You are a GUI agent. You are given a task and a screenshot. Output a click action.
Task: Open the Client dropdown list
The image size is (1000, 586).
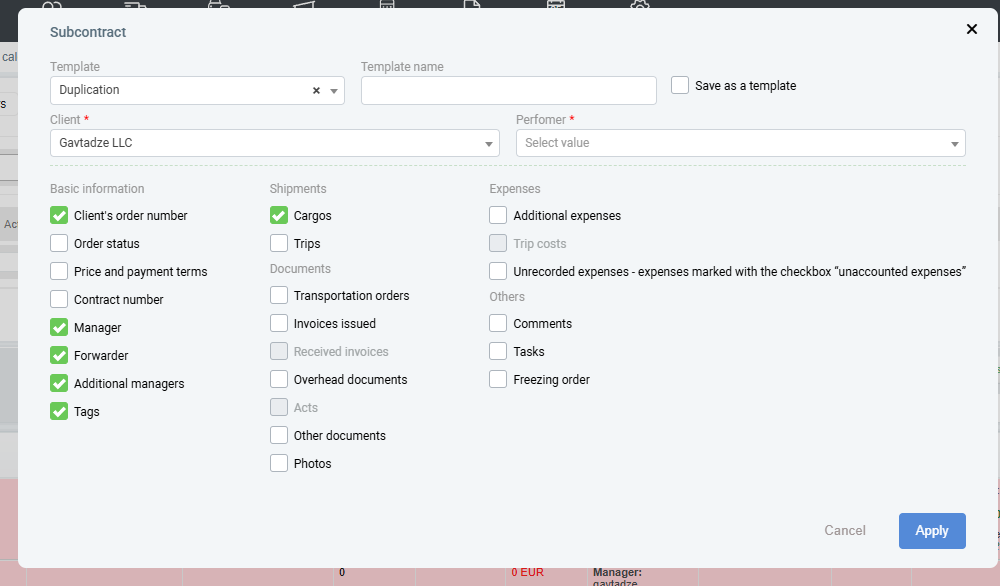tap(489, 144)
